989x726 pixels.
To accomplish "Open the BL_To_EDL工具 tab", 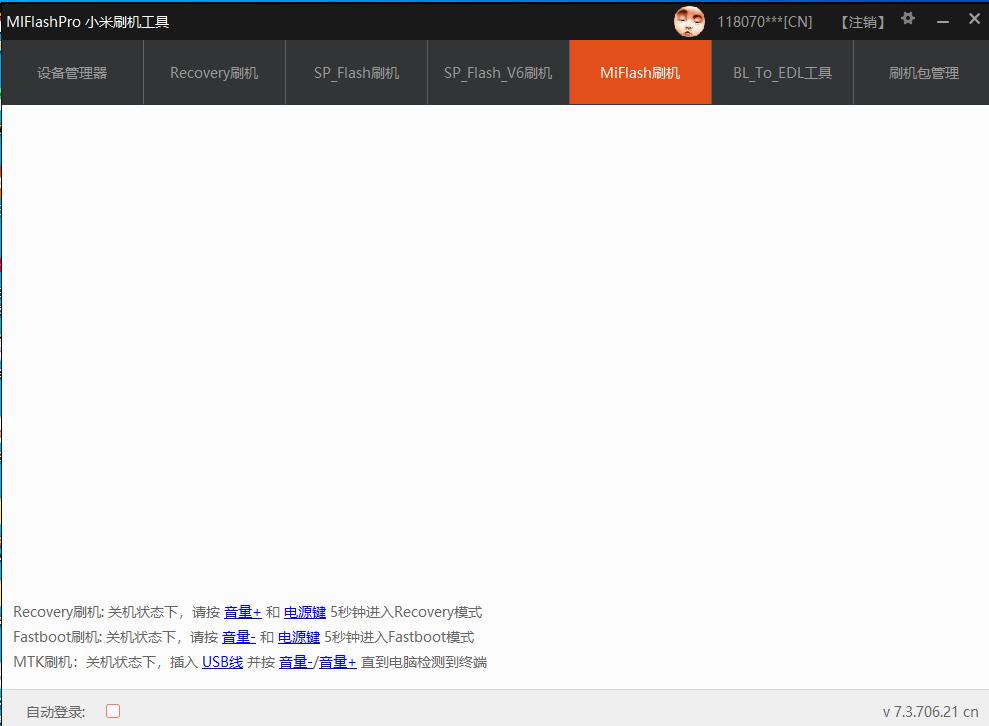I will tap(782, 72).
